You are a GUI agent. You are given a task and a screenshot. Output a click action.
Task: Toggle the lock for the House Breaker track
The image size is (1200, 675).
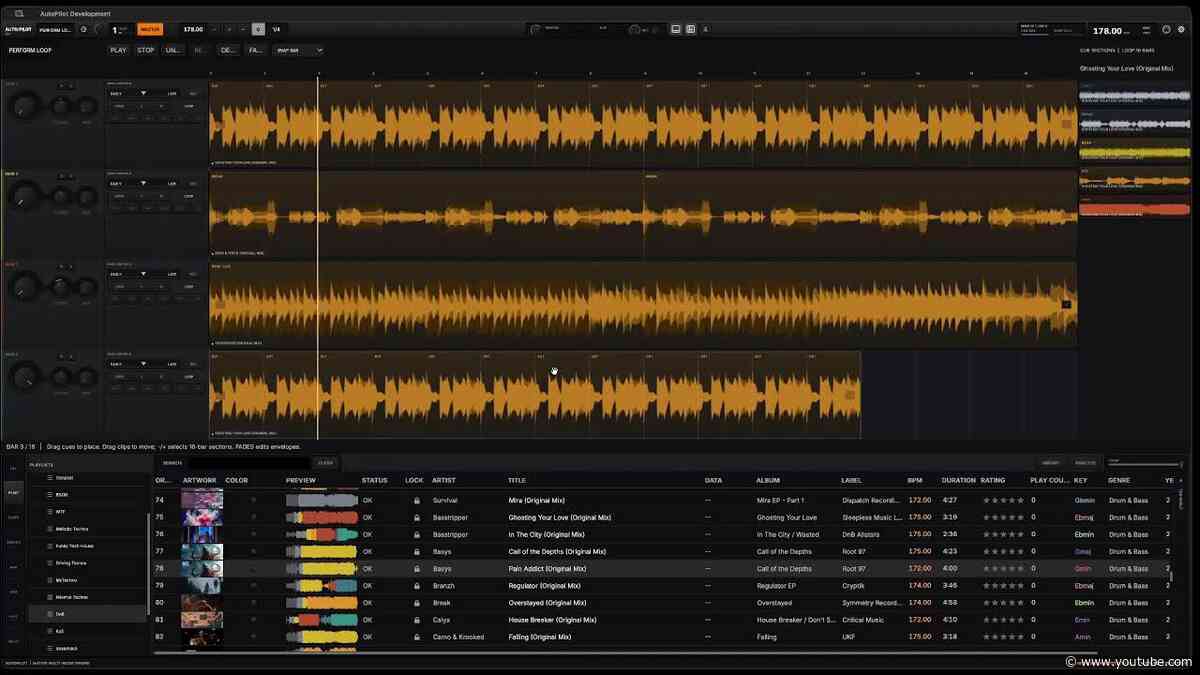(416, 619)
